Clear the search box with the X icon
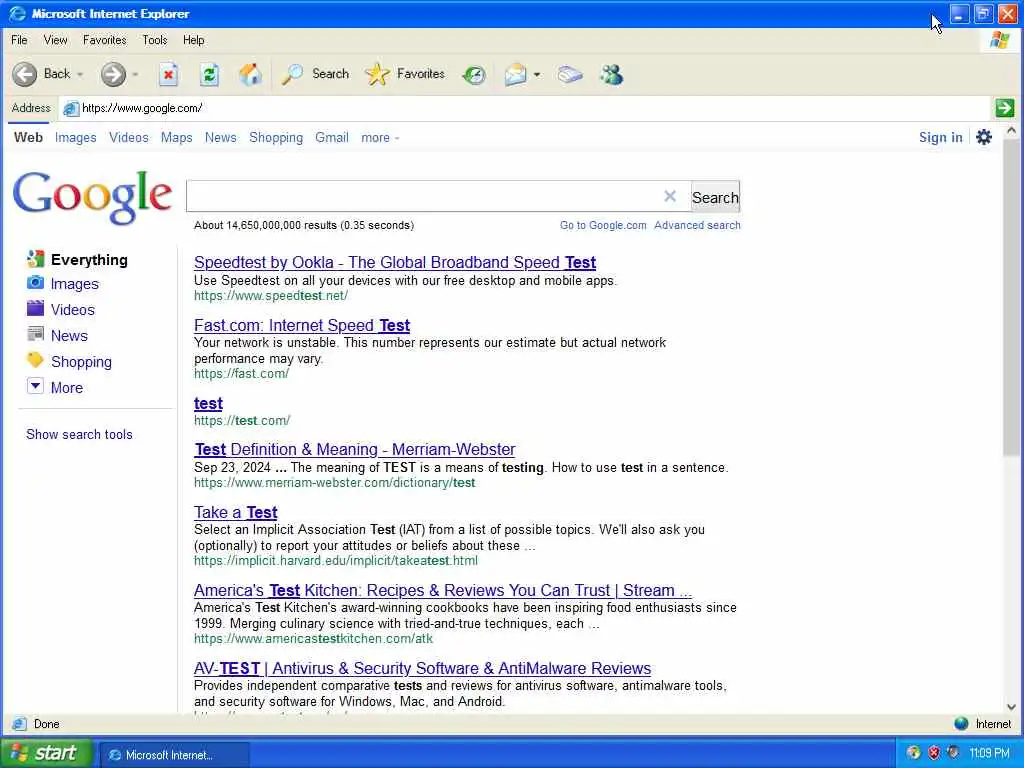The image size is (1024, 768). pyautogui.click(x=670, y=196)
